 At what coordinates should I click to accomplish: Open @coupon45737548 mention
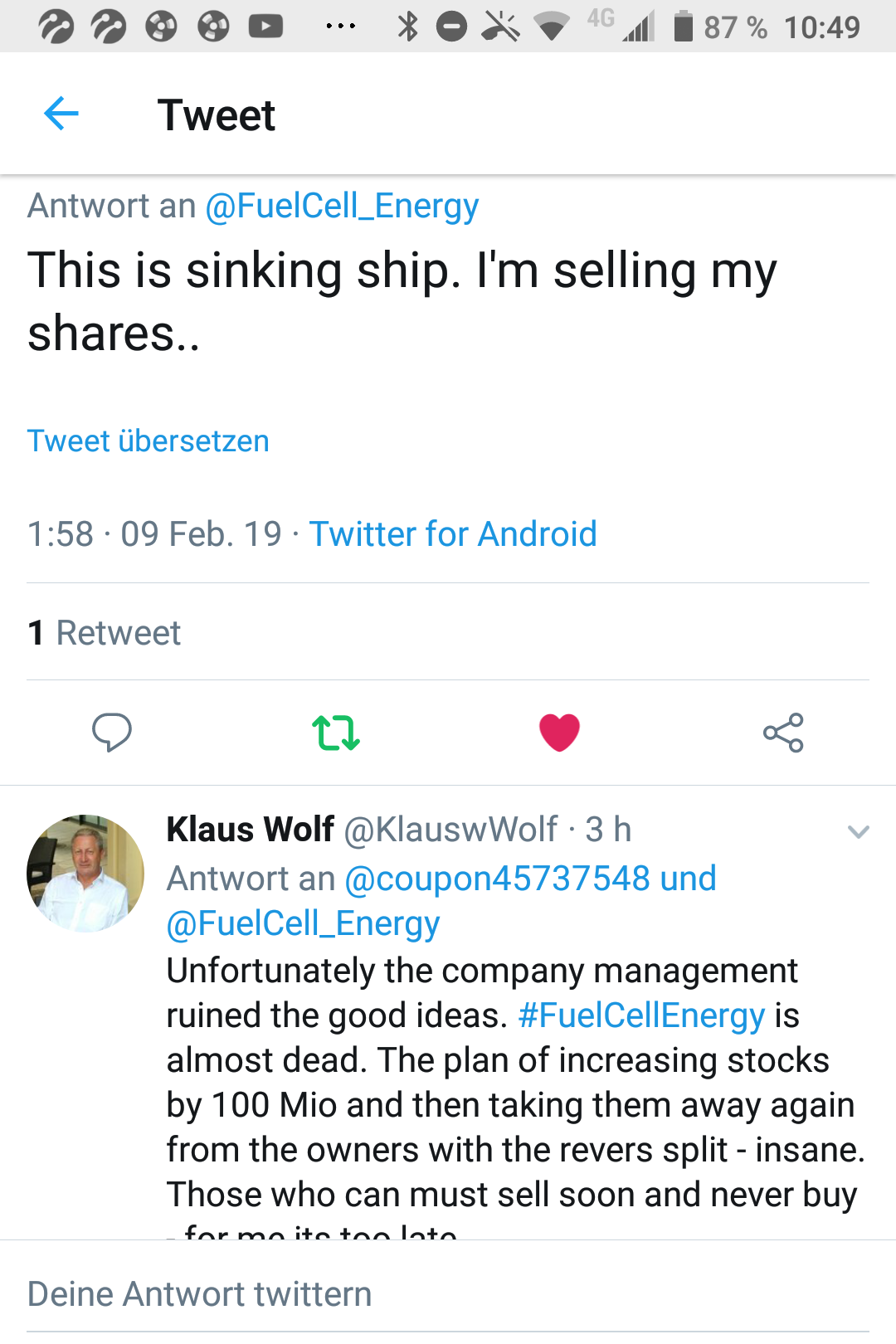coord(496,879)
